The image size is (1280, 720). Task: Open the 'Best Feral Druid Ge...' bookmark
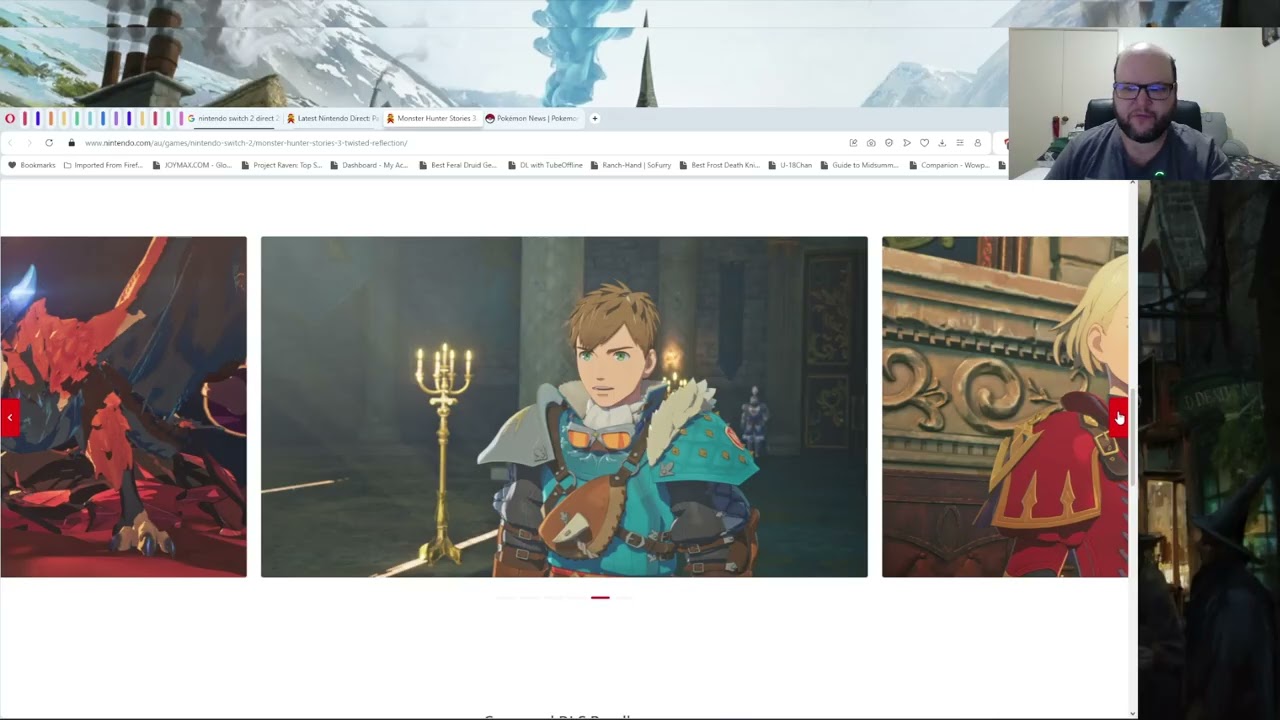pyautogui.click(x=458, y=165)
